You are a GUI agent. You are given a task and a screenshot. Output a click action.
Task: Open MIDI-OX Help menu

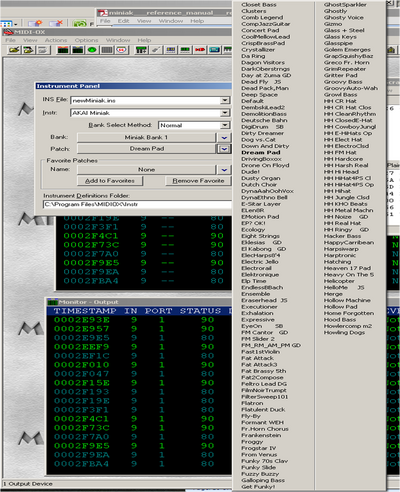point(144,40)
